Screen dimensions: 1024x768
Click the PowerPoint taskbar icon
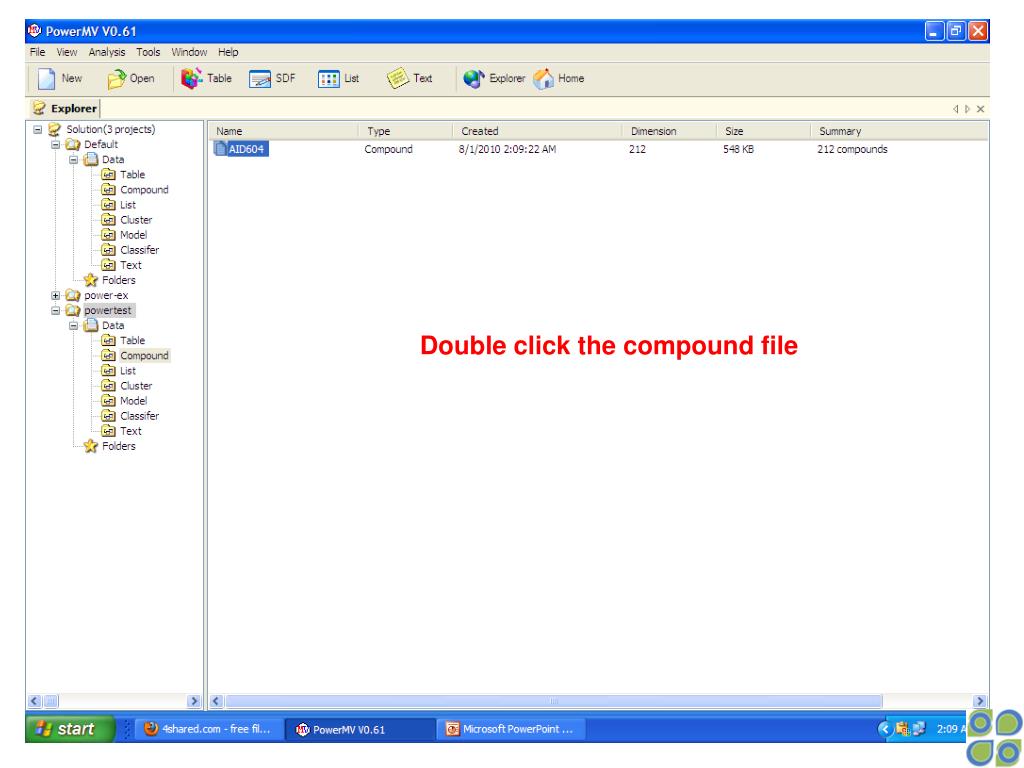tap(452, 729)
